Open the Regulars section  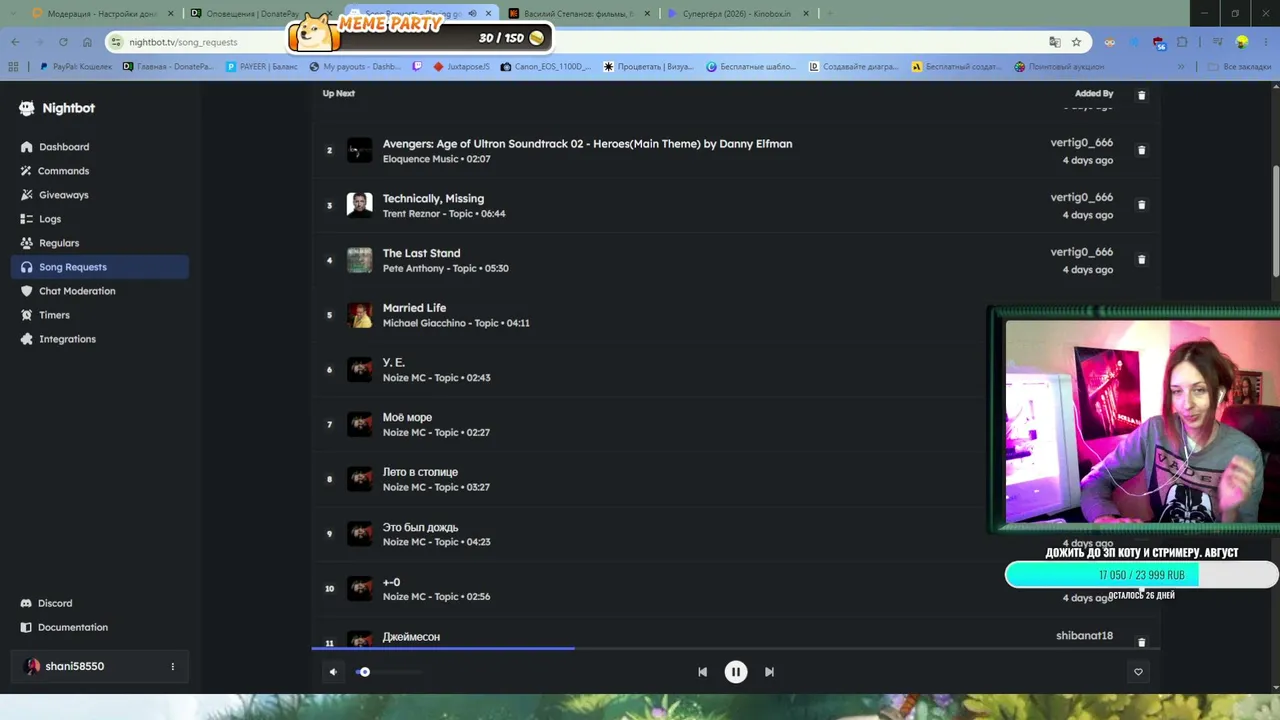[100, 243]
